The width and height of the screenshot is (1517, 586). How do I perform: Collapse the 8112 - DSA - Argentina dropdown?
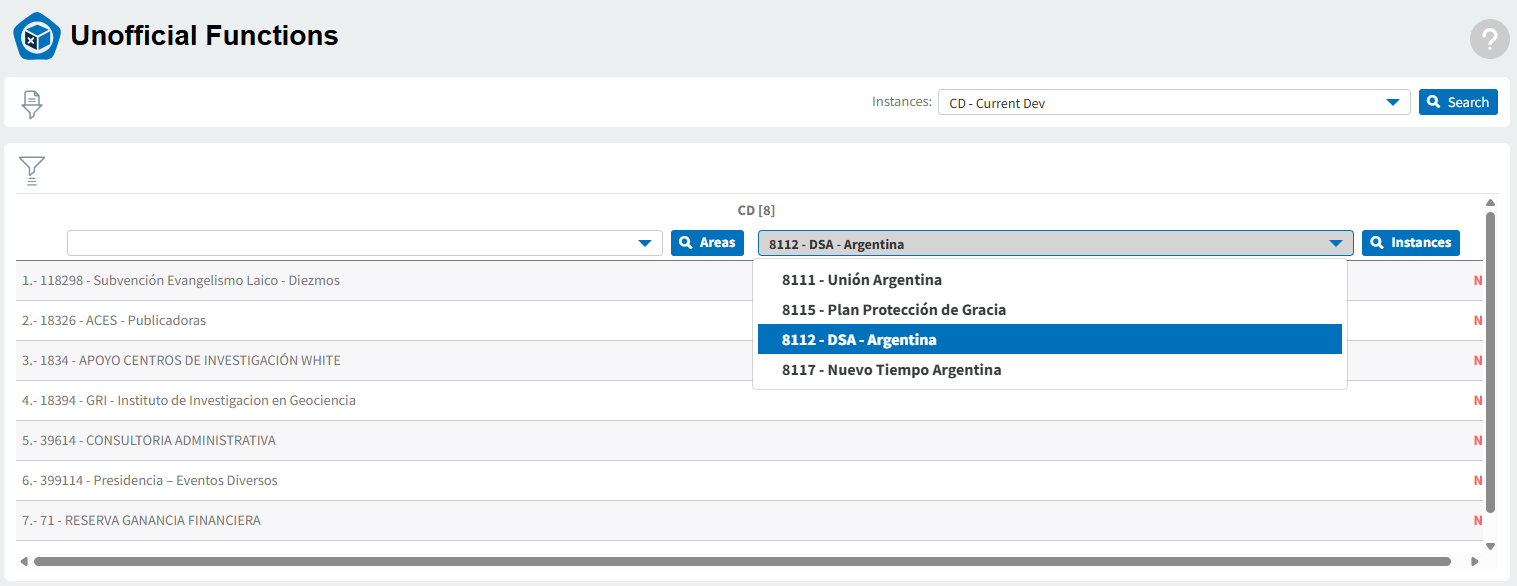coord(1055,243)
